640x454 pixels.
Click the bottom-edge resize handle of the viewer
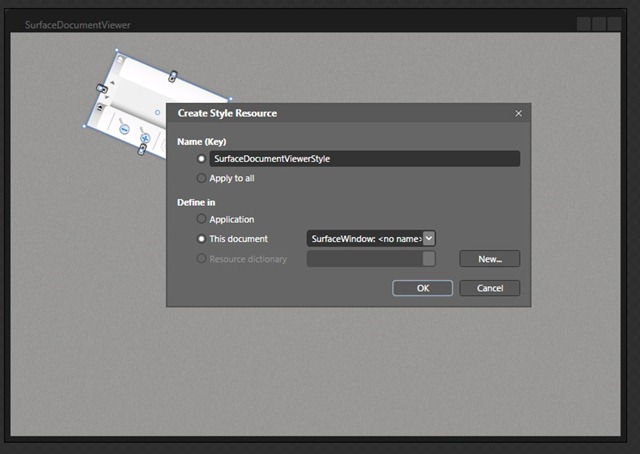click(142, 150)
